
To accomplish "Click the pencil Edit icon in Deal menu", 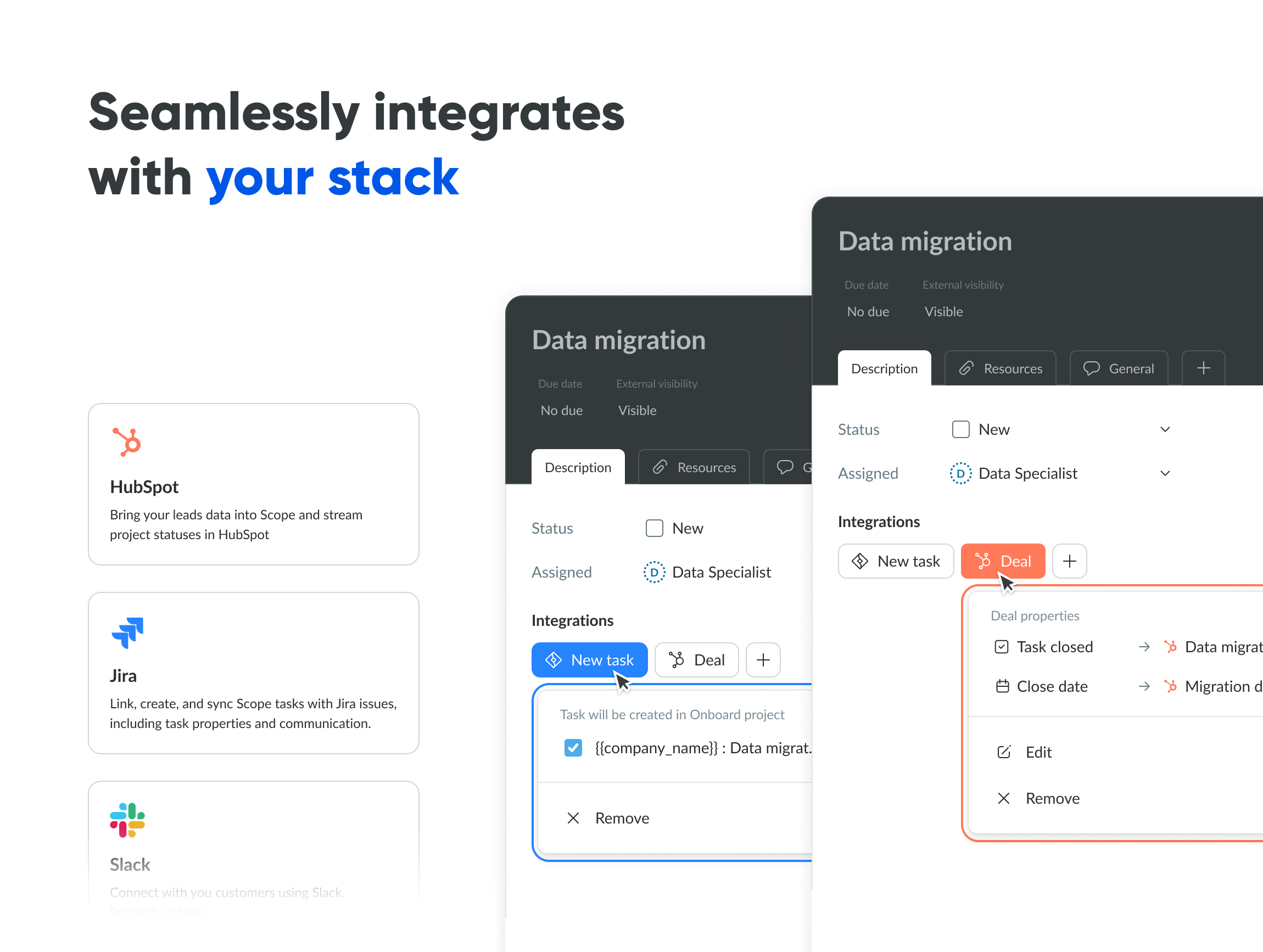I will pos(1003,752).
